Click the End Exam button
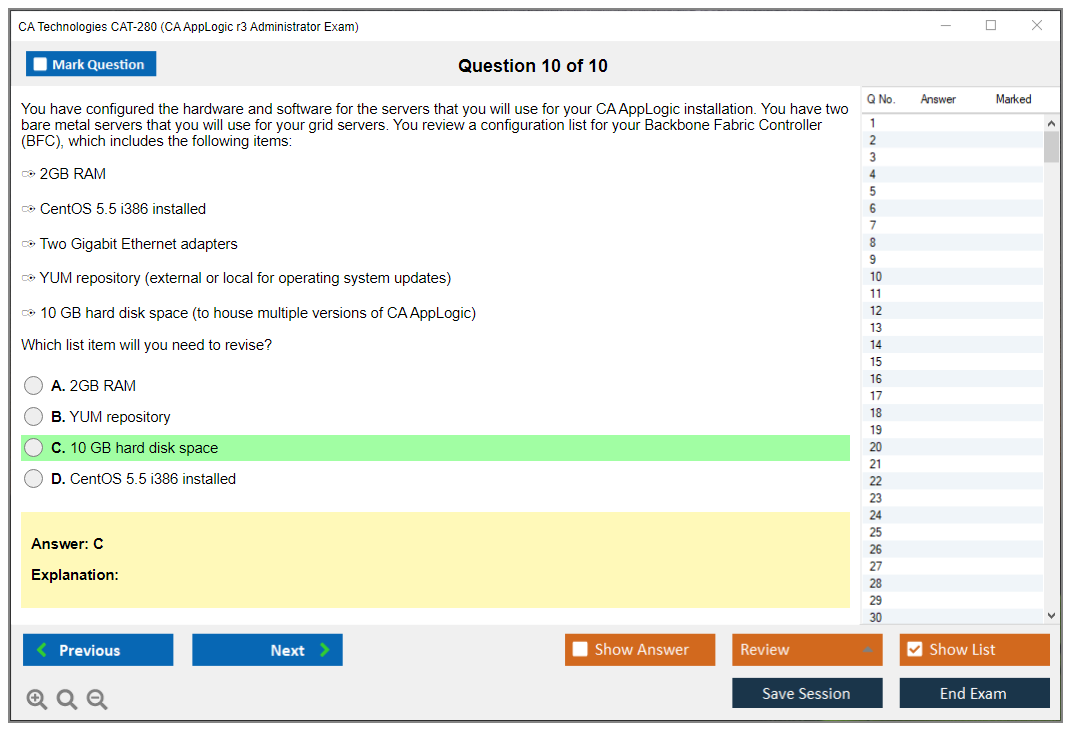This screenshot has height=735, width=1075. coord(973,693)
